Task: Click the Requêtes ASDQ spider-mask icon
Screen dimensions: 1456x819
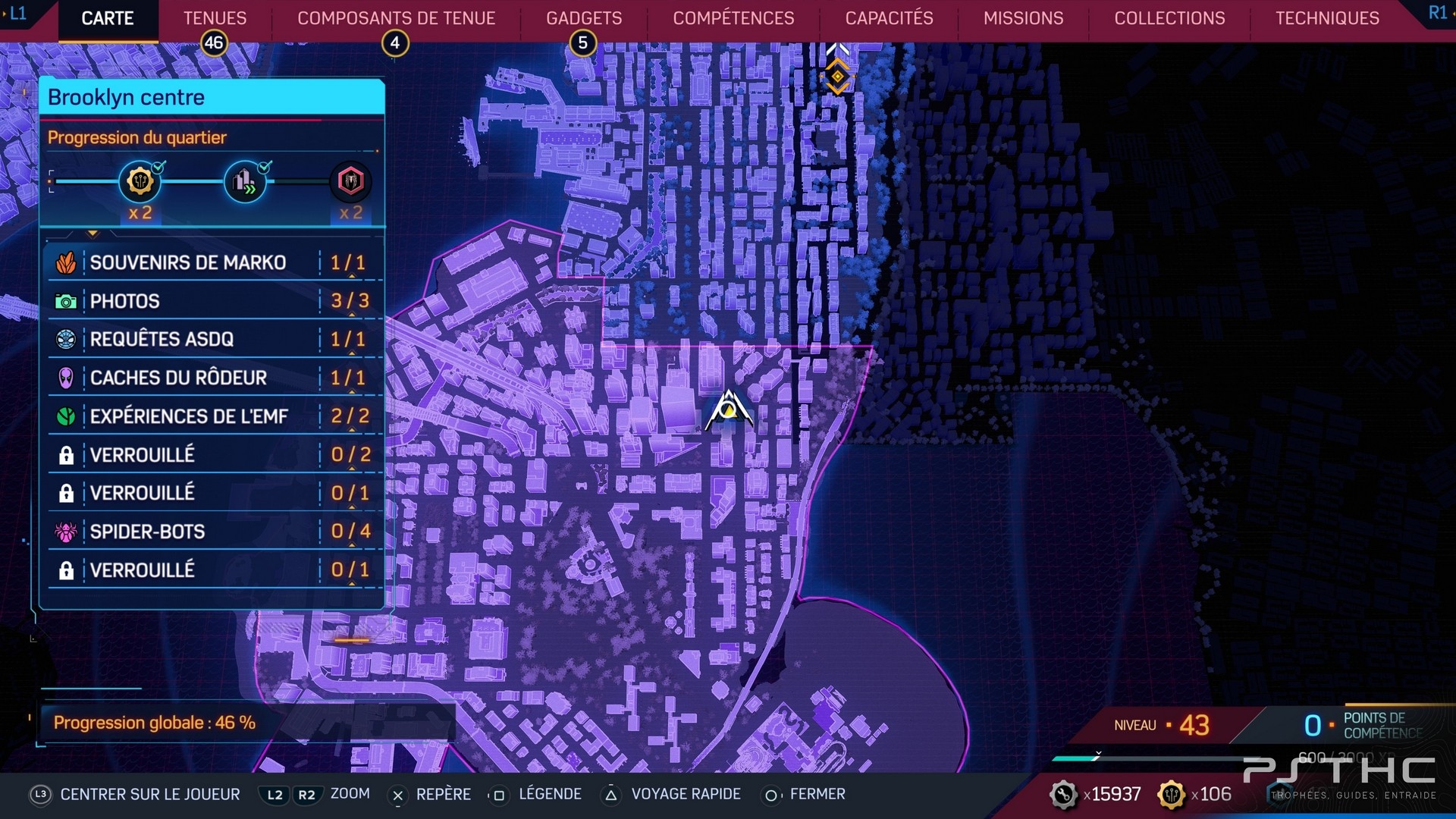Action: 66,339
